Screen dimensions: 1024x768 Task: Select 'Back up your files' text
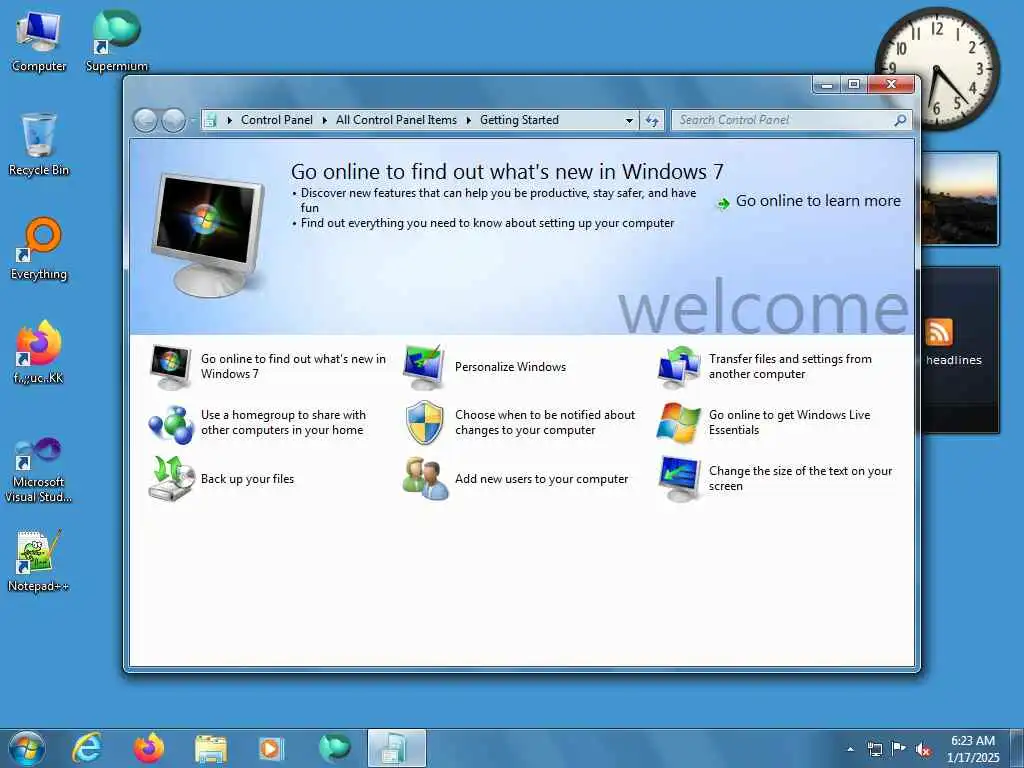click(x=248, y=479)
